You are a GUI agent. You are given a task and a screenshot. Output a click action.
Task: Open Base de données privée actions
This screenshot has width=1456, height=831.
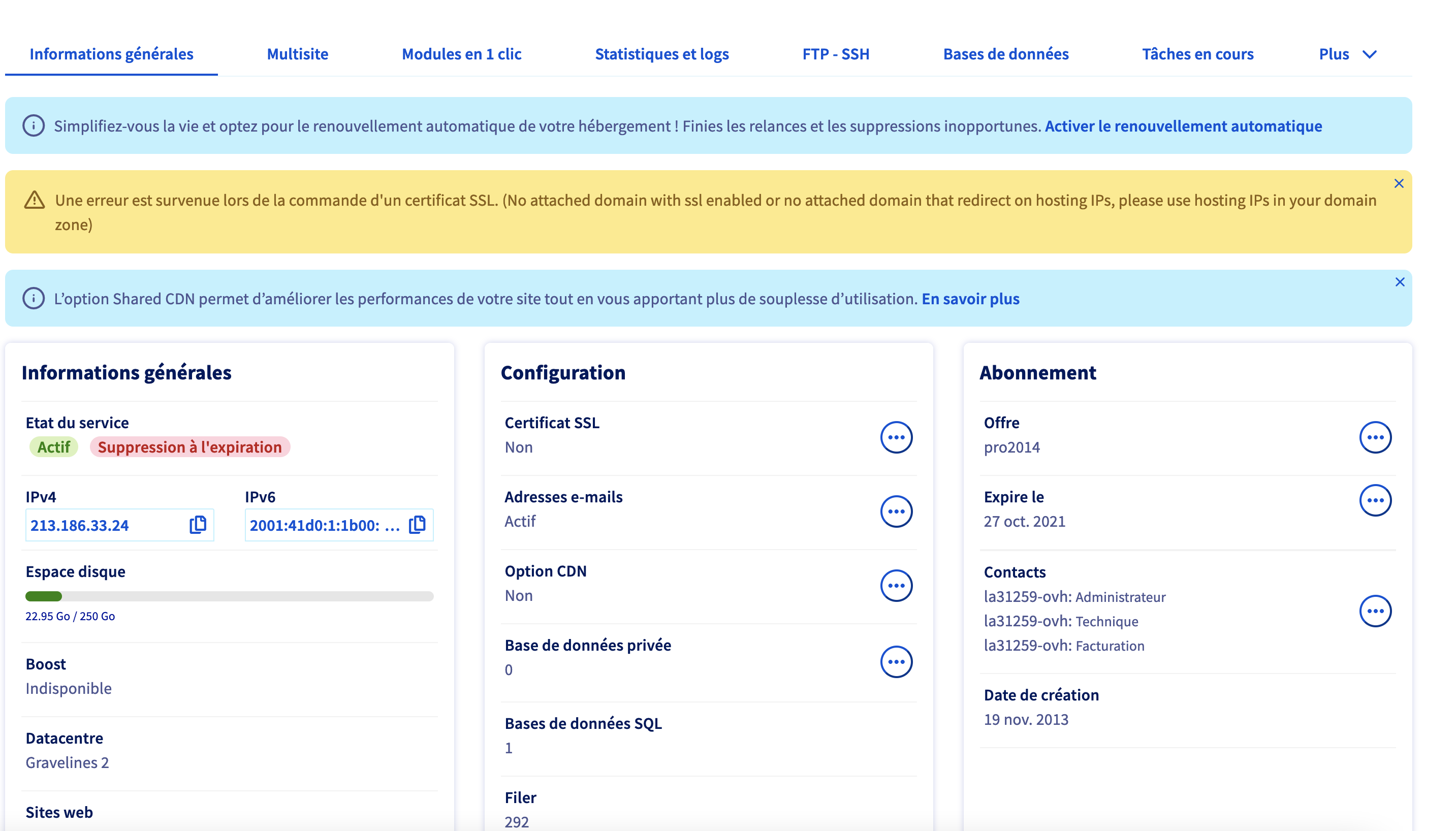pos(896,662)
